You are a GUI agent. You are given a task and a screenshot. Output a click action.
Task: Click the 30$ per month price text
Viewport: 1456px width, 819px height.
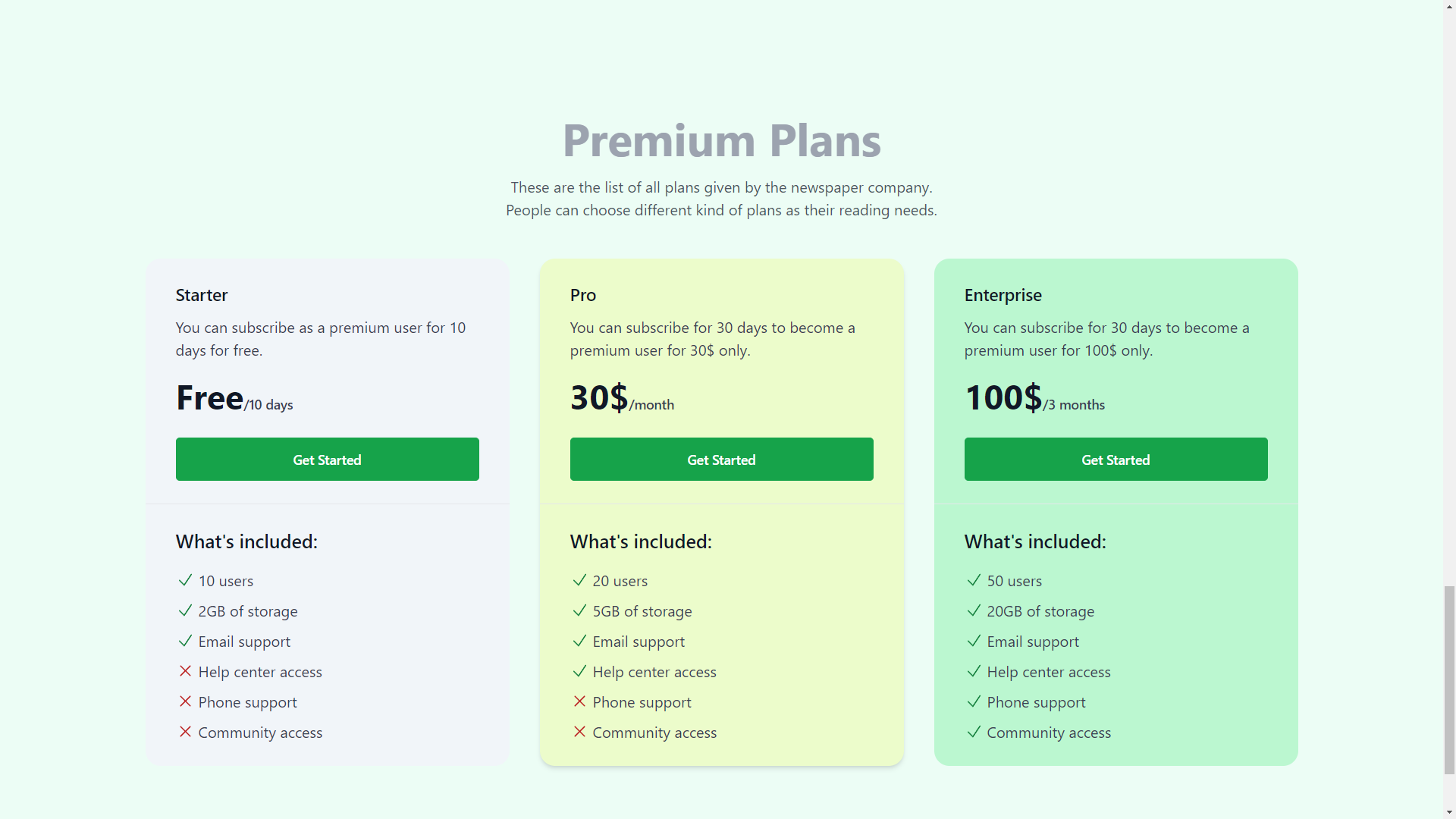click(622, 398)
